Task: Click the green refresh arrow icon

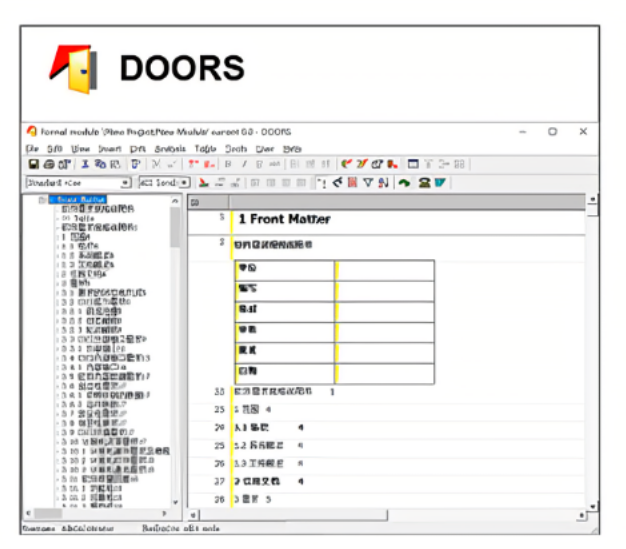Action: point(404,183)
